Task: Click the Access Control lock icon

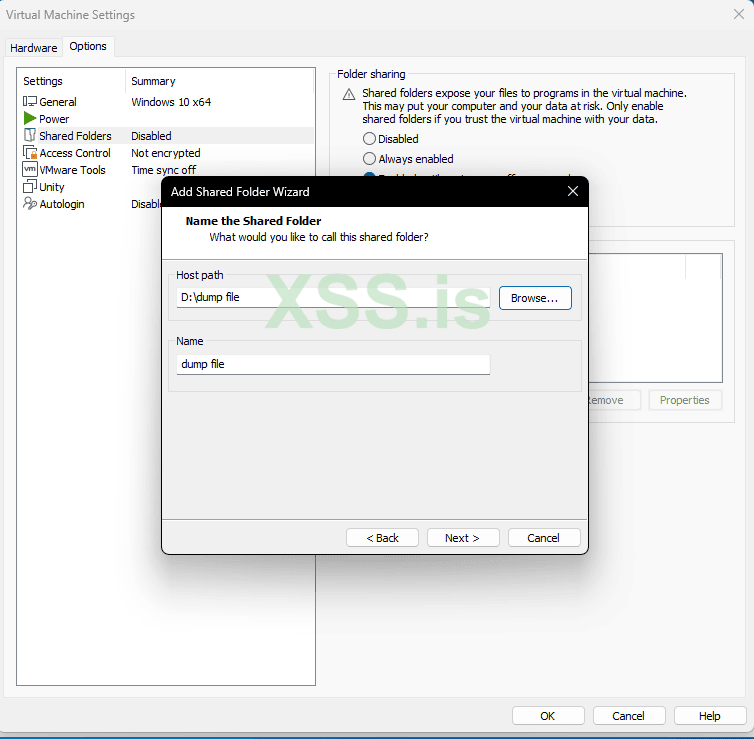Action: [x=30, y=152]
